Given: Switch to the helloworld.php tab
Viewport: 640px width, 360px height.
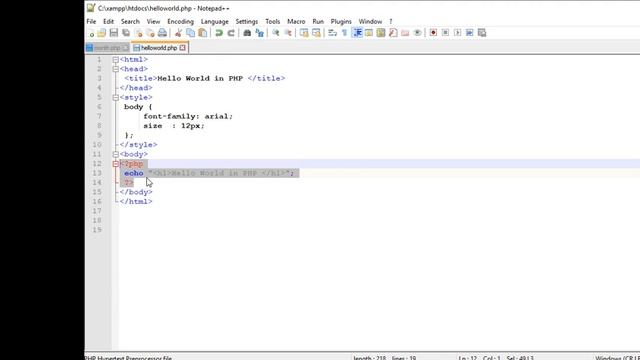Looking at the screenshot, I should (159, 48).
